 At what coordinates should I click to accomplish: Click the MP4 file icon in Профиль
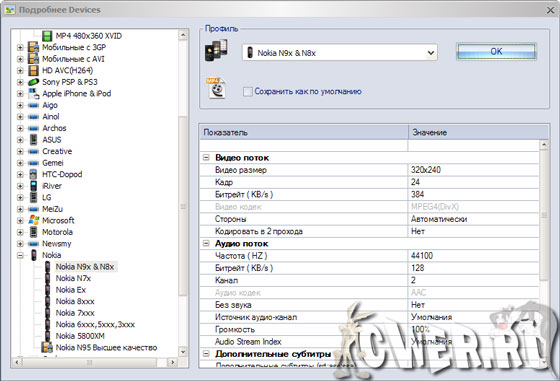click(216, 88)
